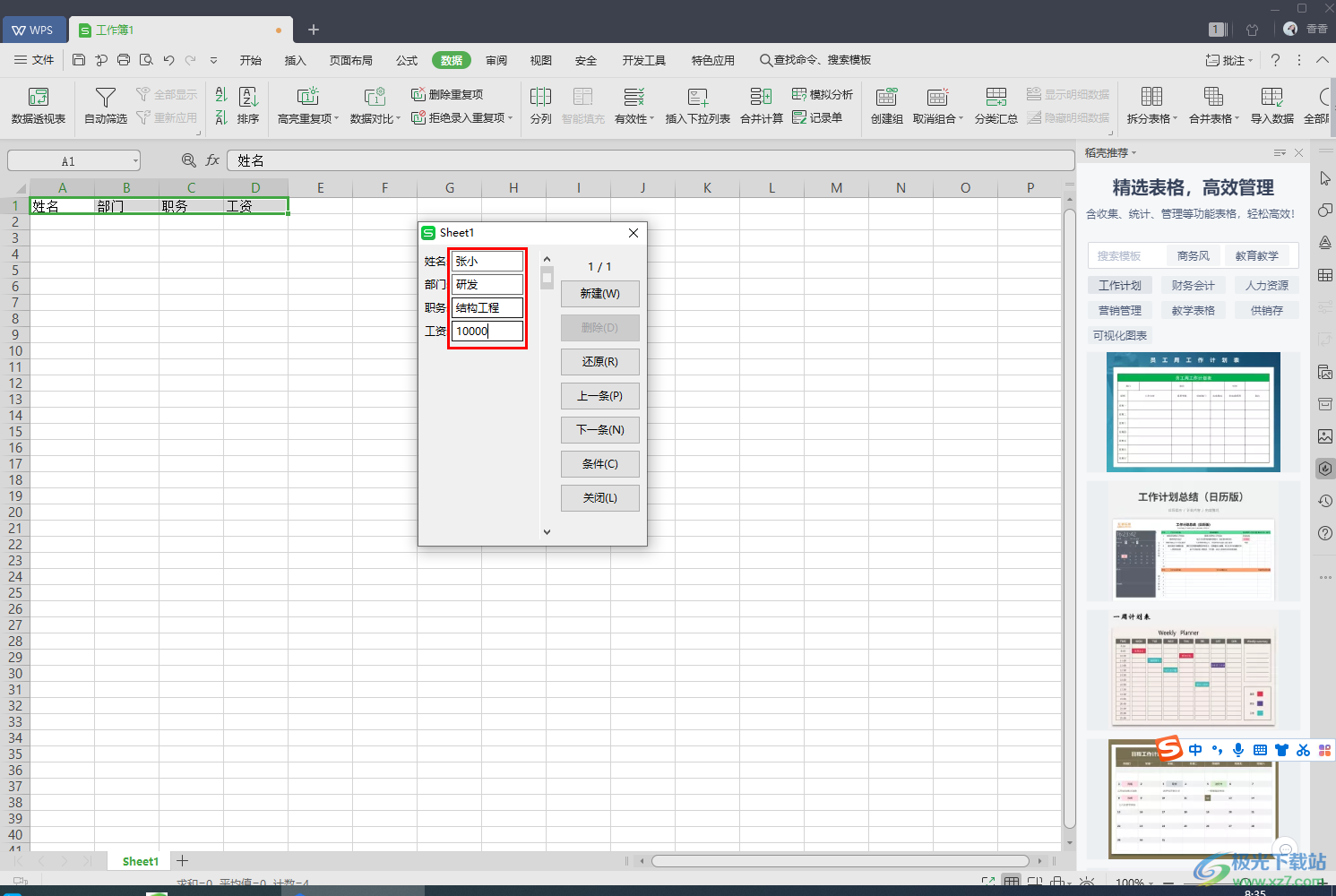Click 条件(C) button in dialog
The height and width of the screenshot is (896, 1336).
(x=600, y=464)
